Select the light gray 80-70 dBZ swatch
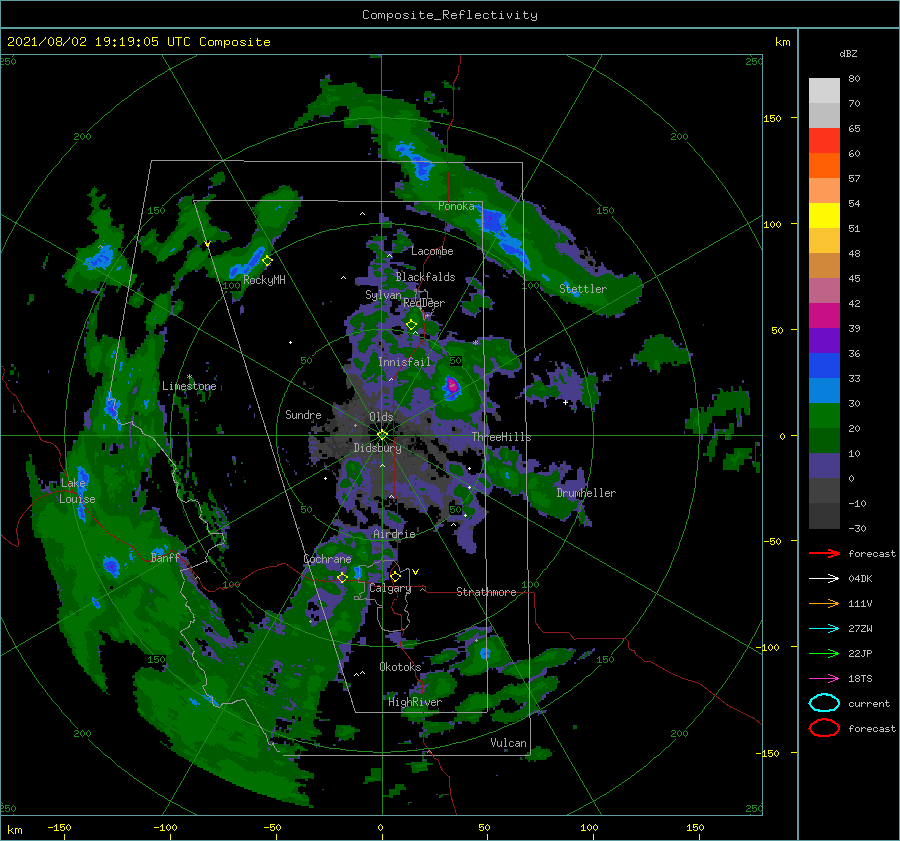Viewport: 900px width, 841px height. [x=824, y=91]
